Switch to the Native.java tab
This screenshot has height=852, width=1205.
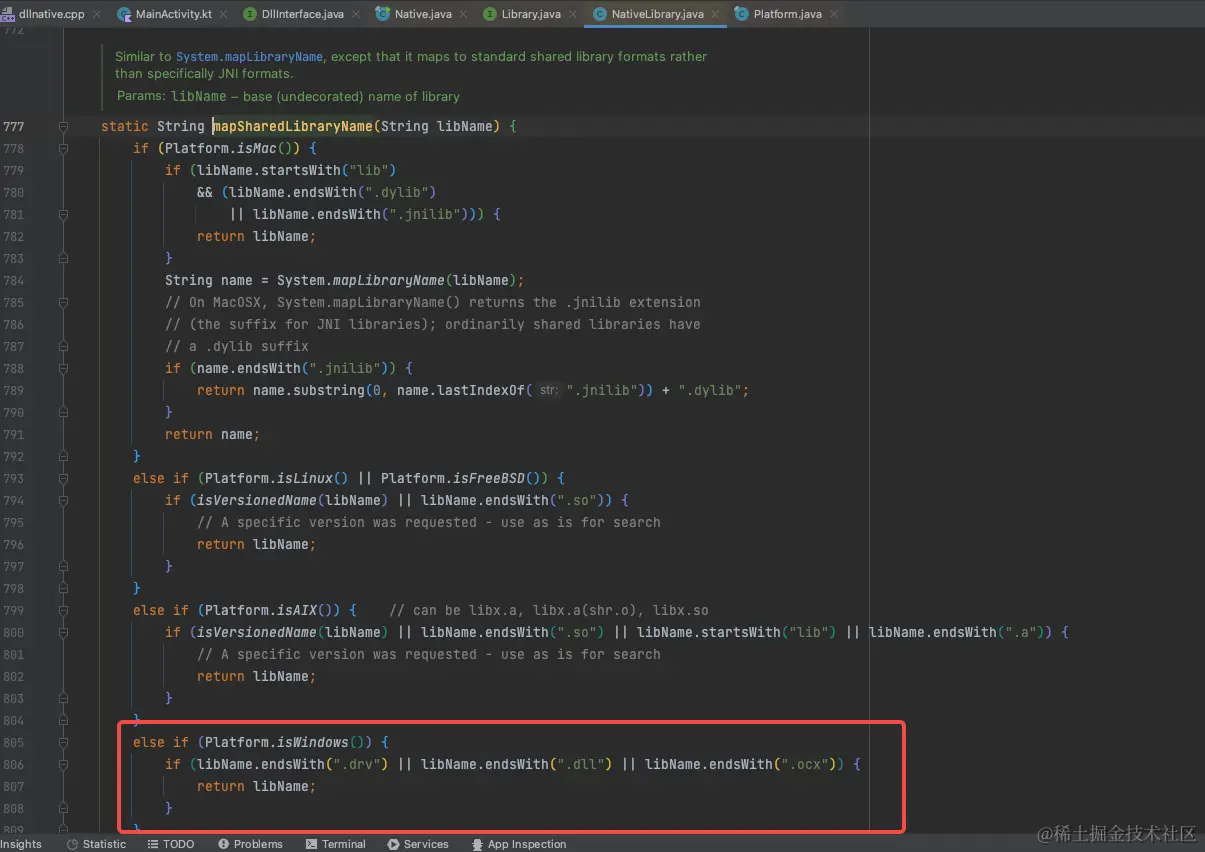(422, 14)
